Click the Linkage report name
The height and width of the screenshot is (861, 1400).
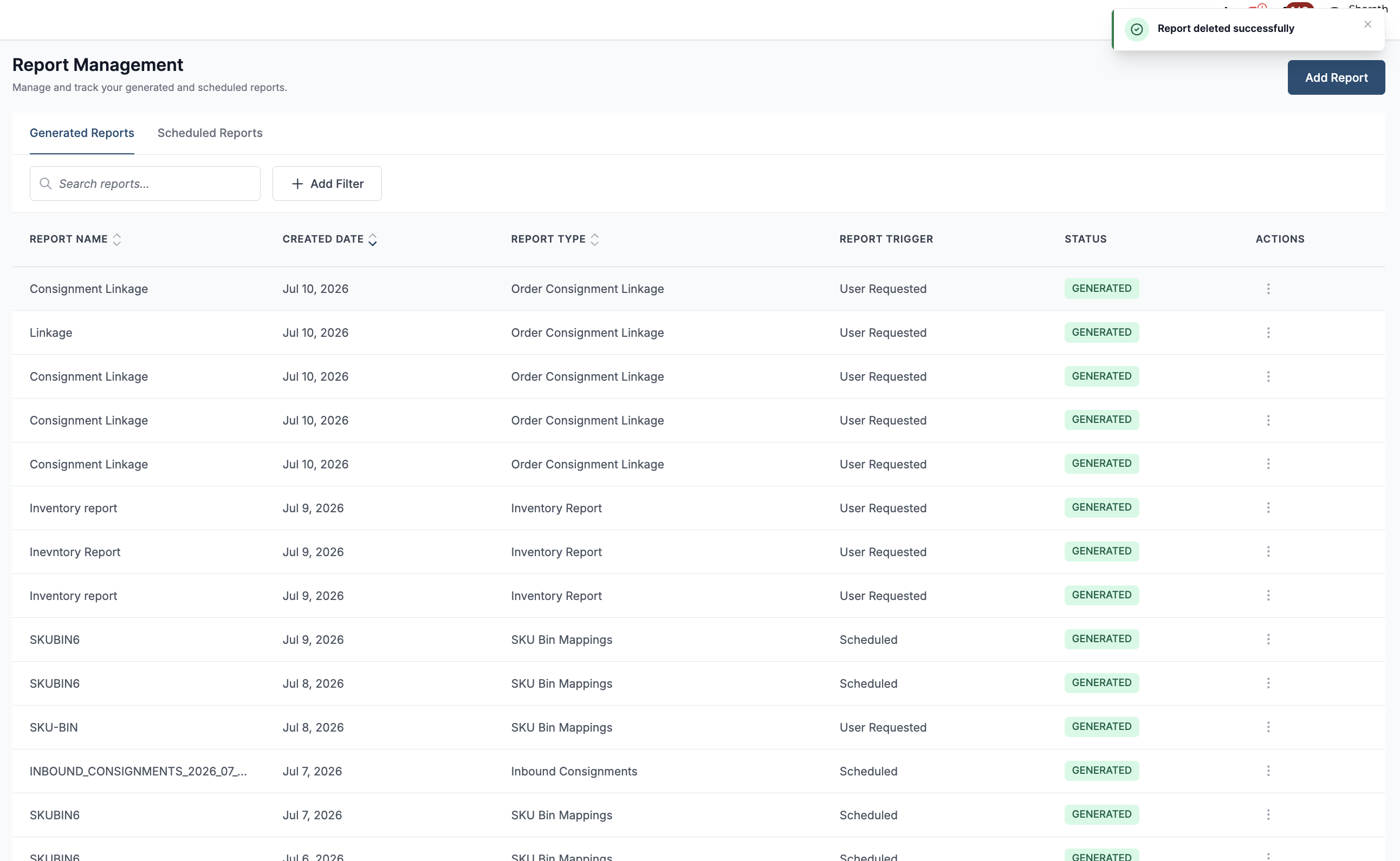pyautogui.click(x=51, y=332)
